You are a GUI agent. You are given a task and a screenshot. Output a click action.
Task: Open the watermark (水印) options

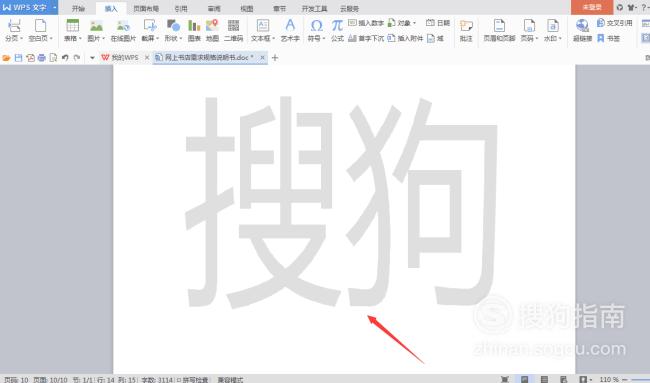(553, 30)
